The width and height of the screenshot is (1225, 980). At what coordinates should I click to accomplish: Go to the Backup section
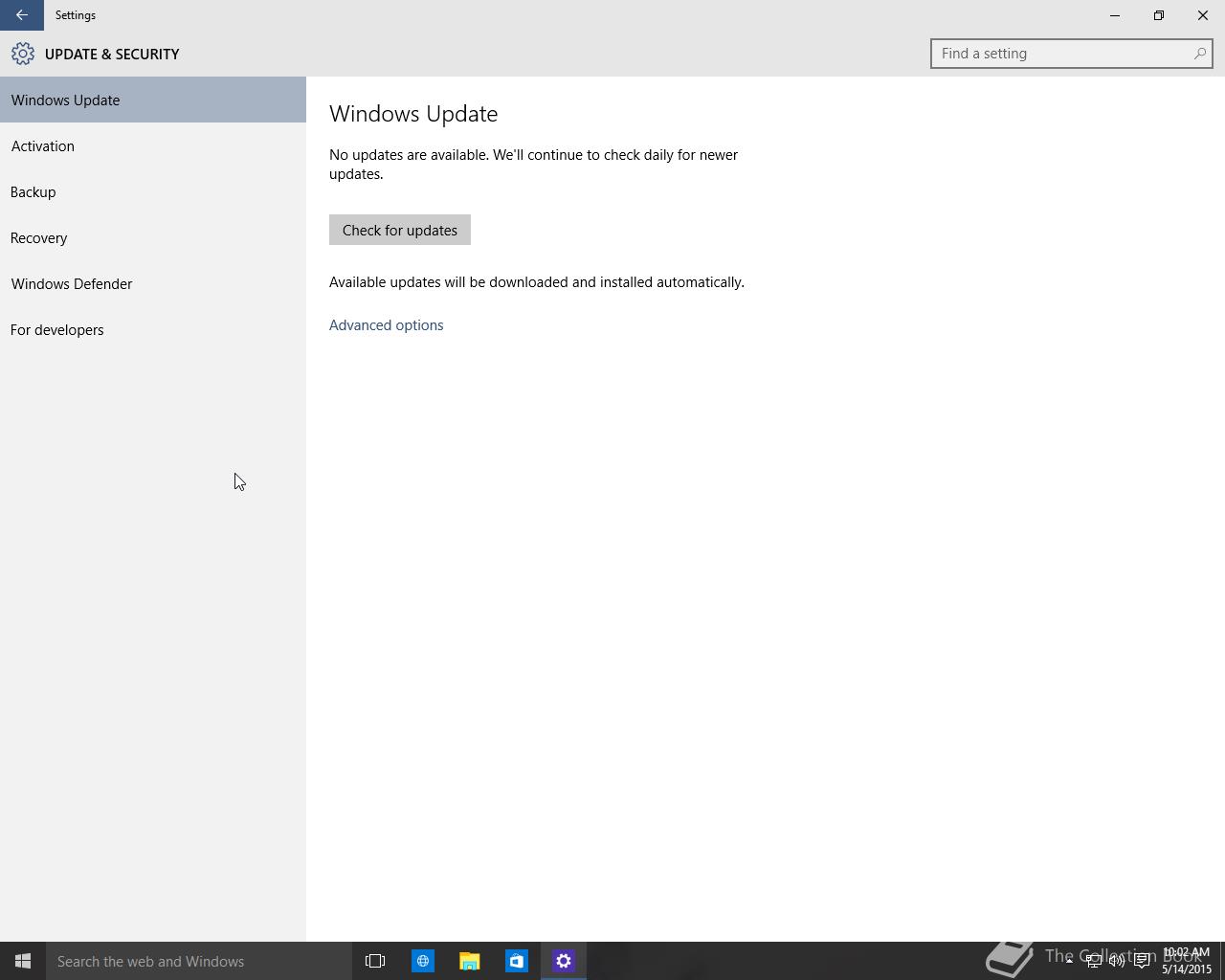pyautogui.click(x=153, y=191)
